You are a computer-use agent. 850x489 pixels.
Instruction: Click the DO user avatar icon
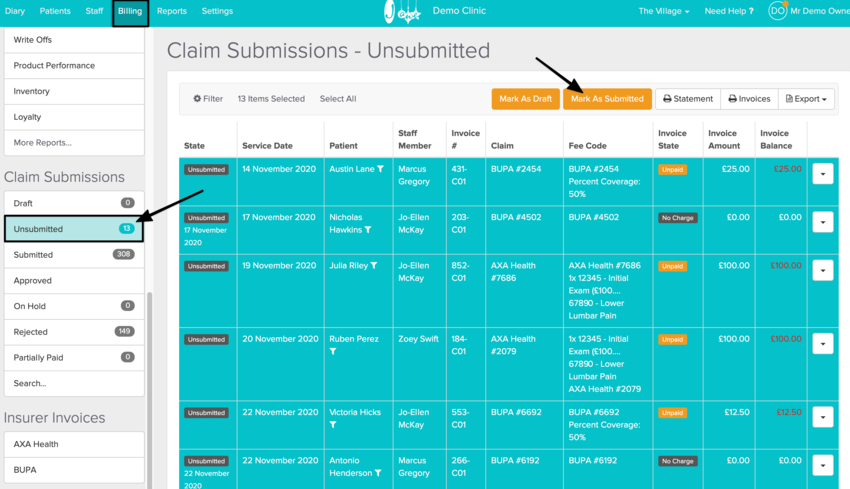pyautogui.click(x=777, y=11)
